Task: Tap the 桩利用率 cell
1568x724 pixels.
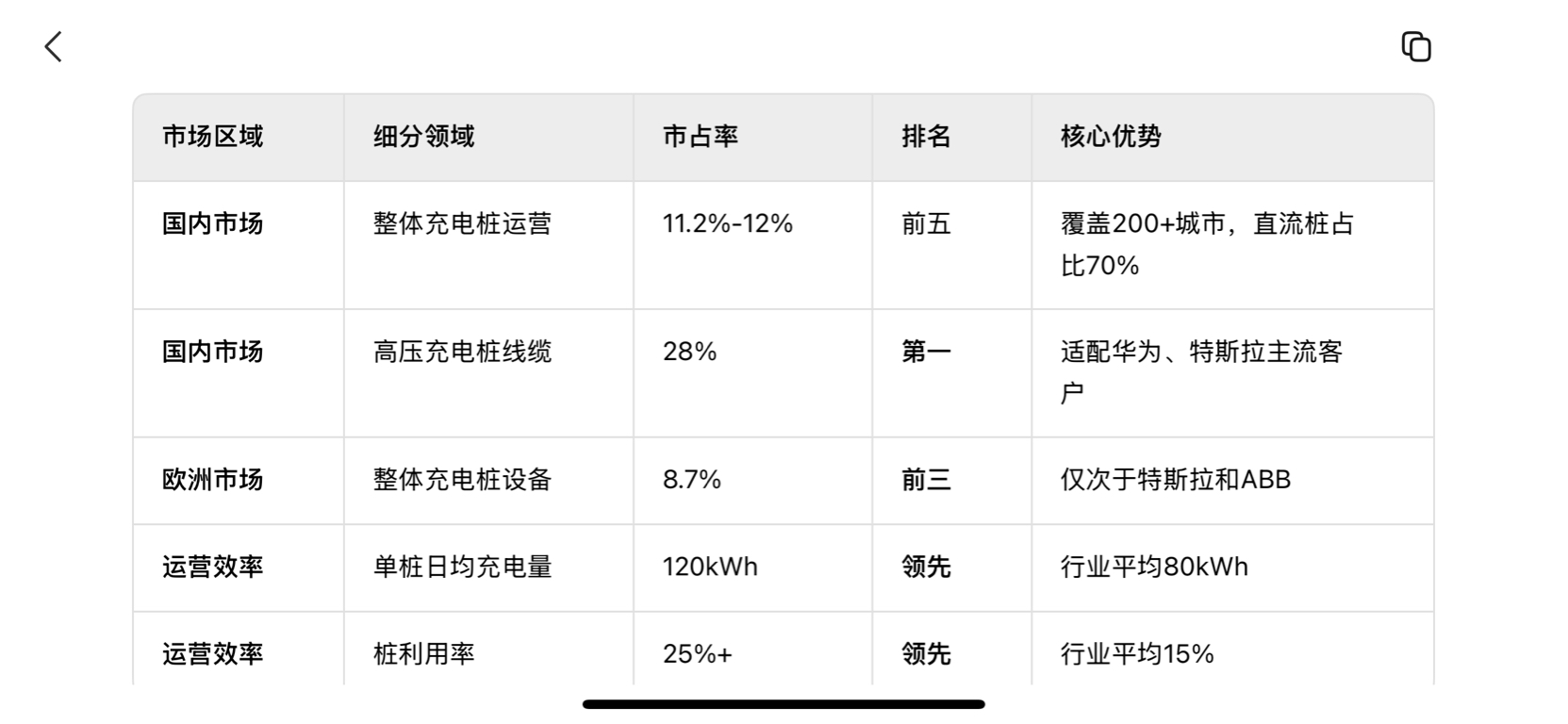Action: (x=423, y=654)
